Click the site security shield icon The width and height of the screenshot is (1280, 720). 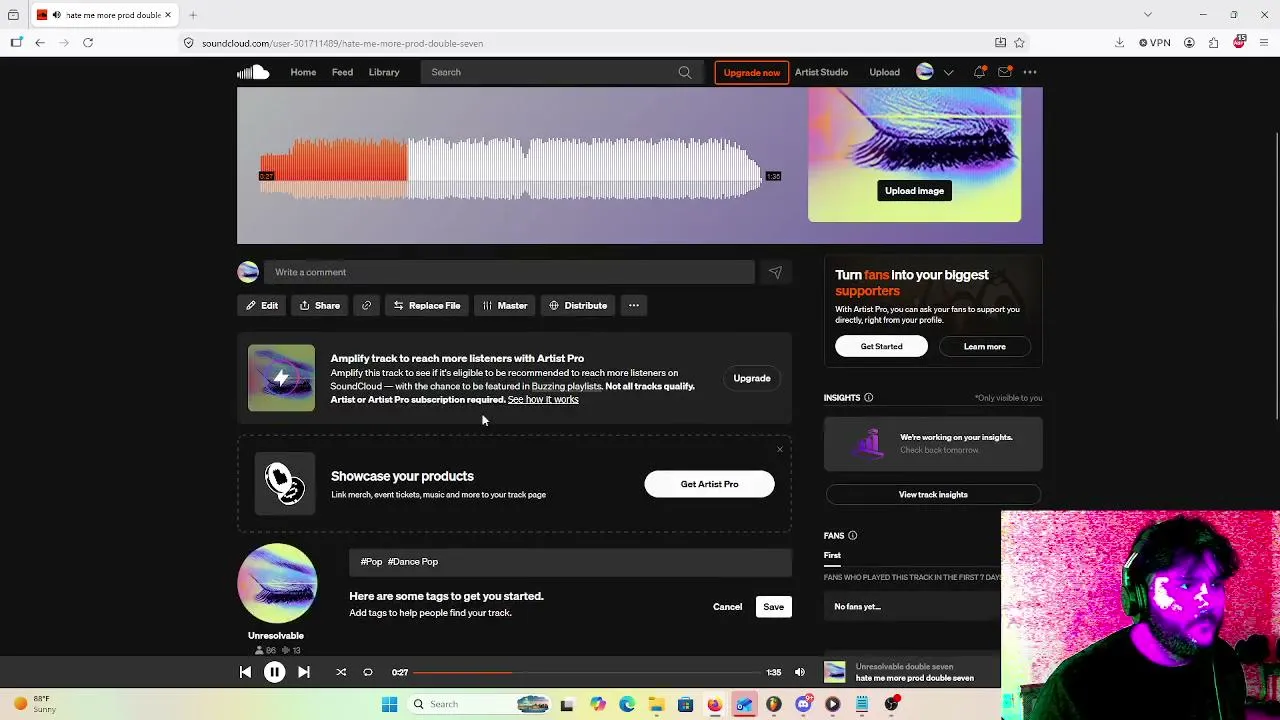[x=188, y=43]
